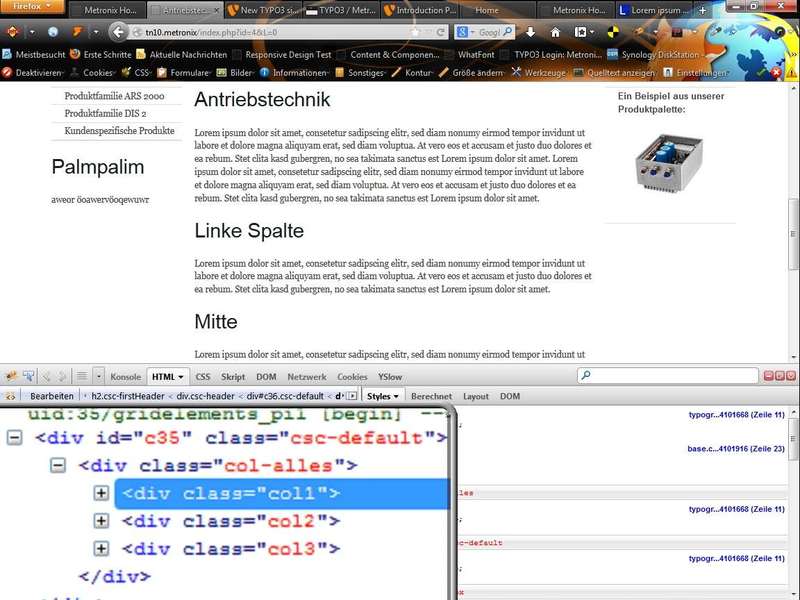Click the browser home button

point(556,32)
